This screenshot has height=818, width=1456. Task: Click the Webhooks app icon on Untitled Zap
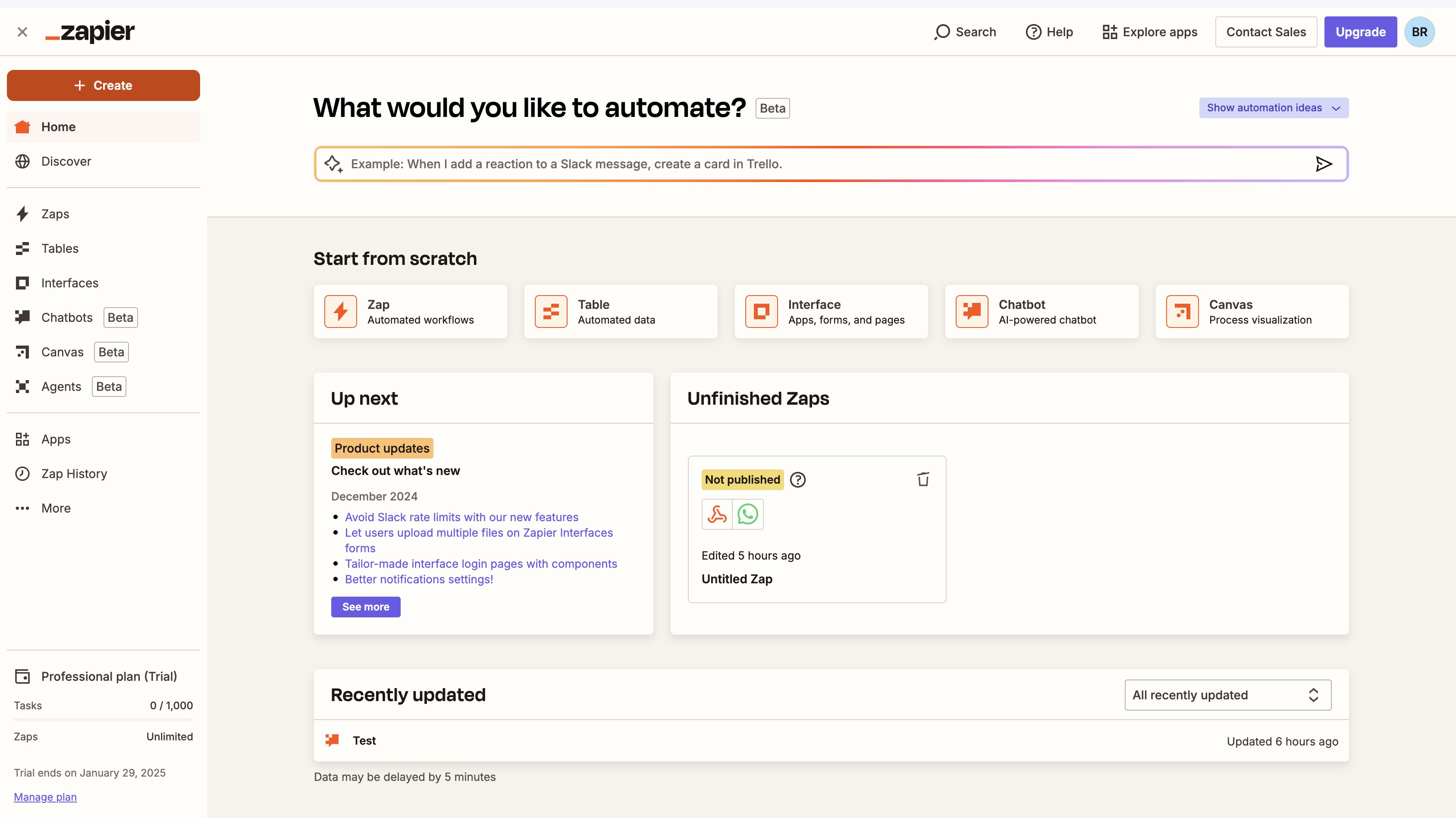pos(717,514)
